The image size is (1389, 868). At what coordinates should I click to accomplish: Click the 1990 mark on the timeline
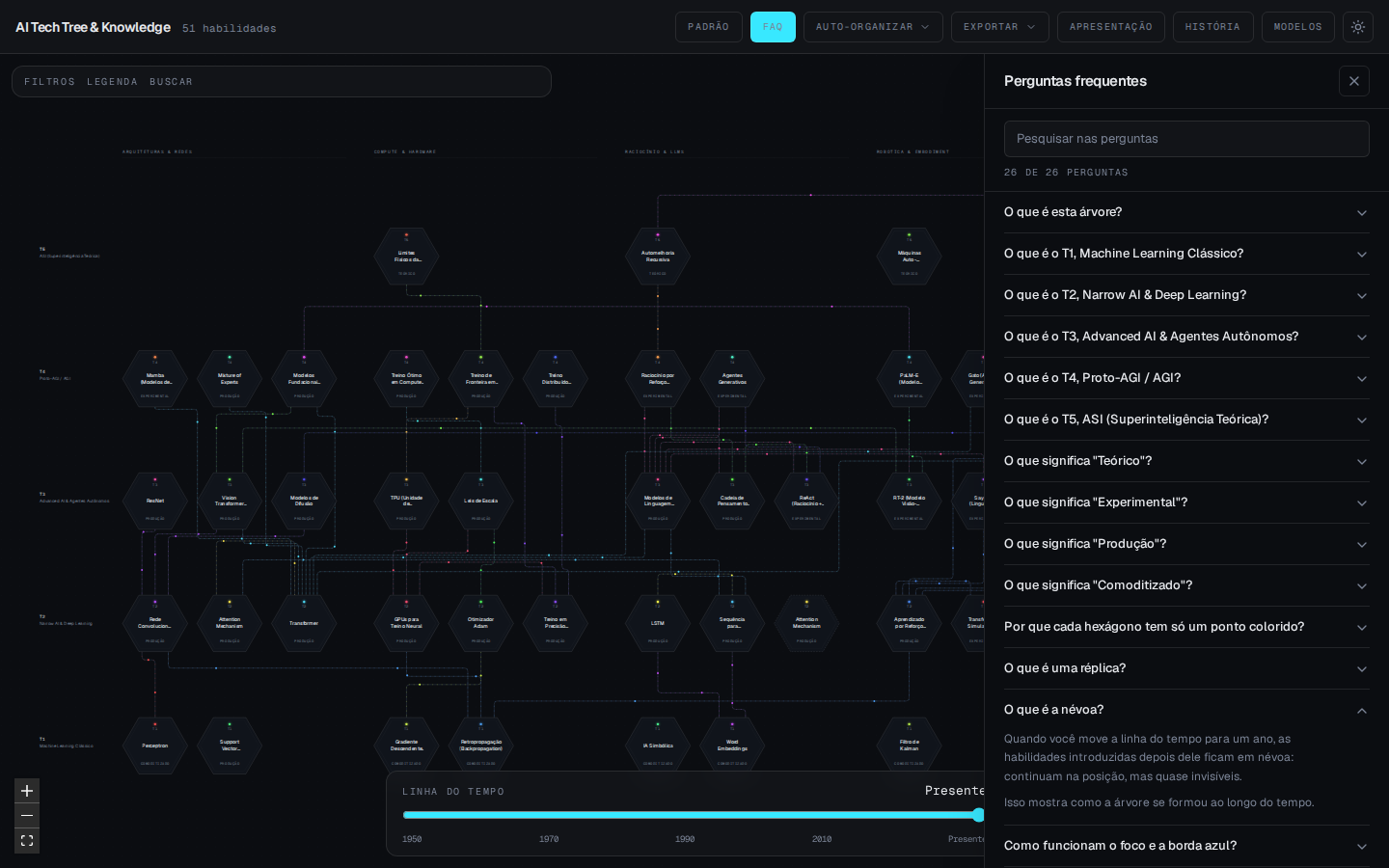coord(685,839)
